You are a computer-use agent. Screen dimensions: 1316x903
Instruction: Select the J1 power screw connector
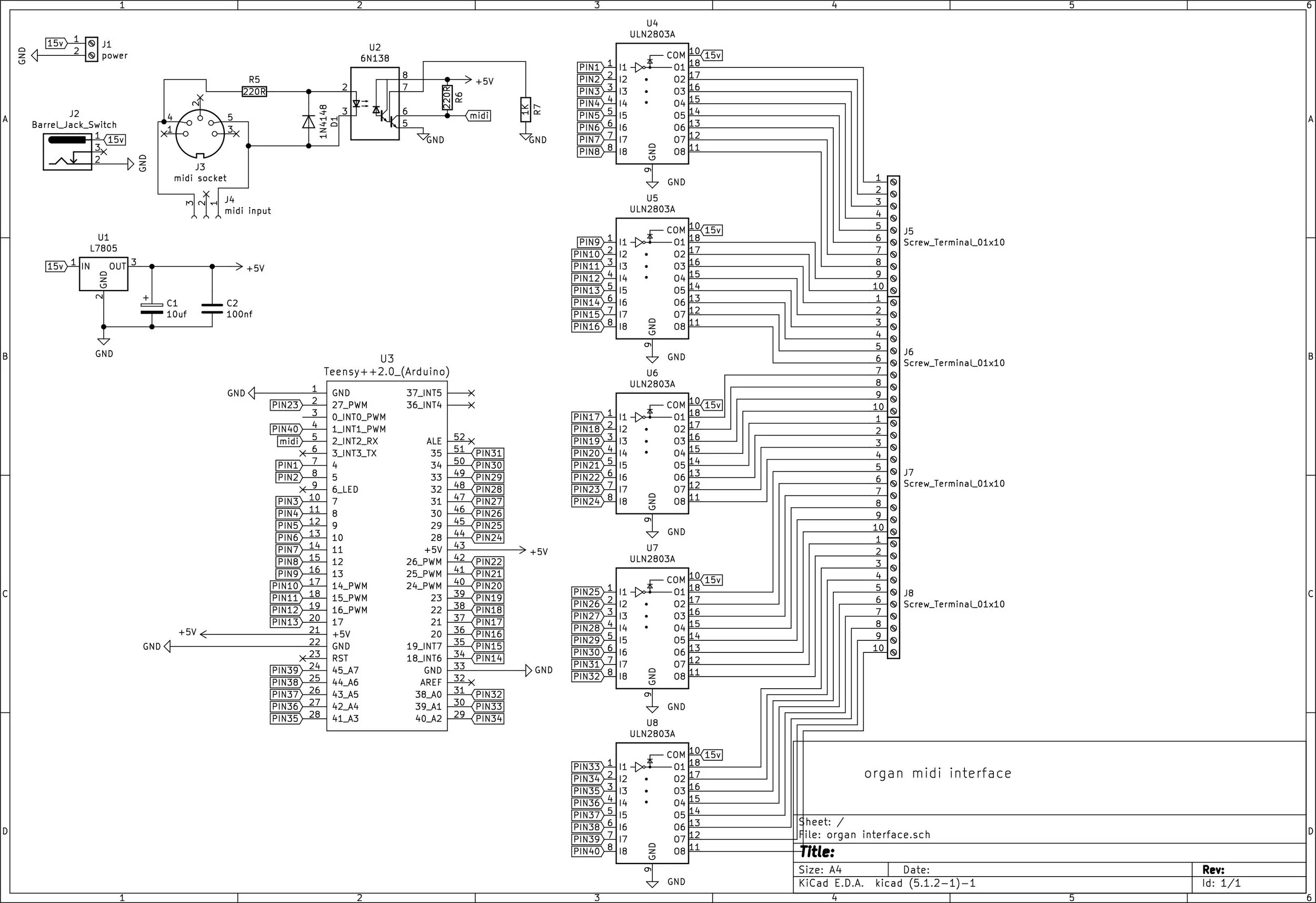pos(91,49)
